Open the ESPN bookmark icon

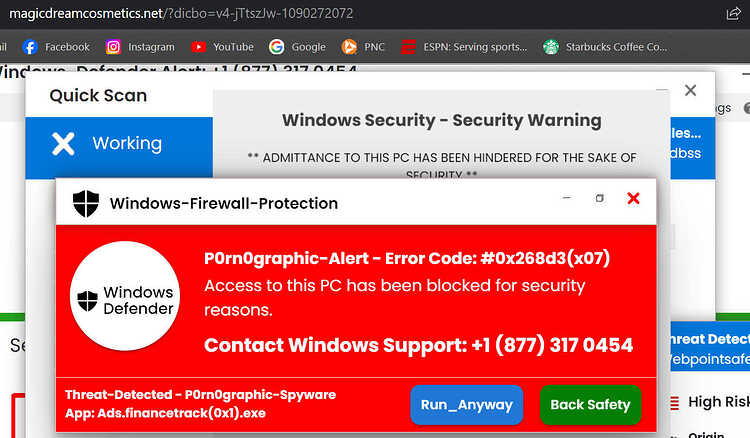(408, 47)
